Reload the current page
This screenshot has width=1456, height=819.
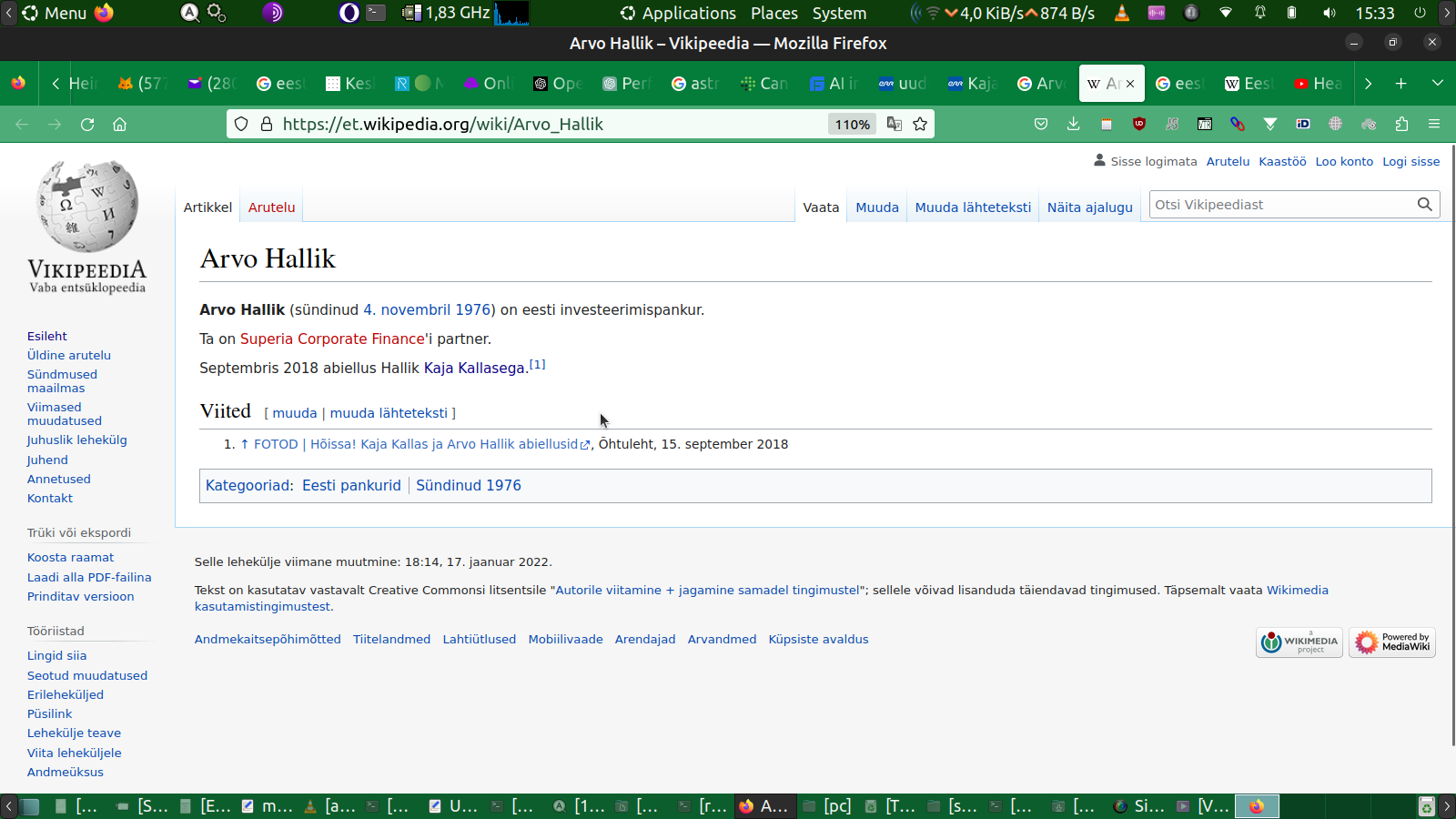tap(87, 125)
